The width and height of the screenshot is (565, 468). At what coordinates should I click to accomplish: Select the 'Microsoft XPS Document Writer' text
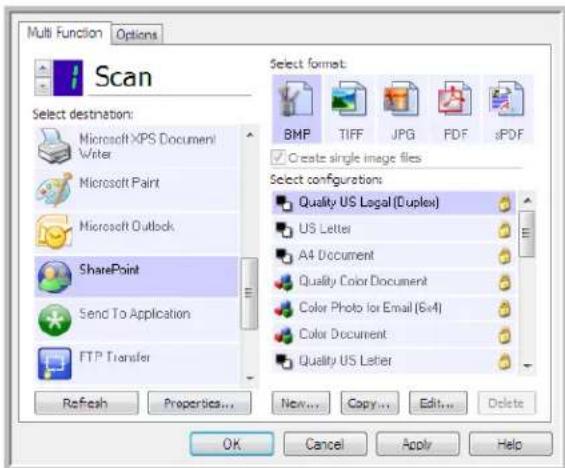click(147, 146)
